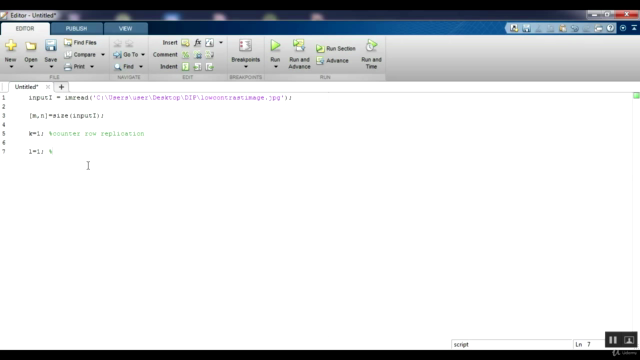This screenshot has height=360, width=640.
Task: Minimize the toolstrip with collapse arrow
Action: pos(634,28)
